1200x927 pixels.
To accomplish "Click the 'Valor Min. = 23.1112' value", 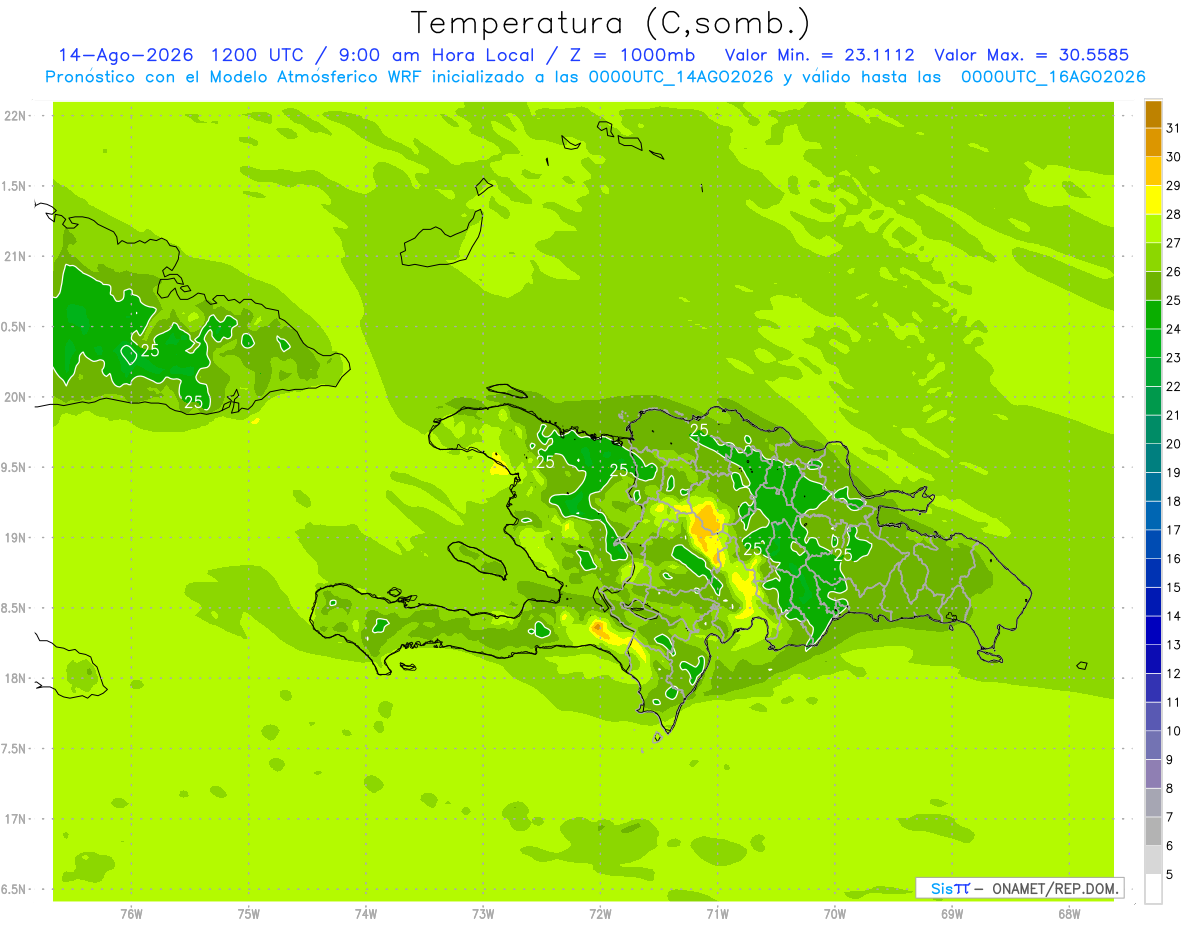I will 819,55.
